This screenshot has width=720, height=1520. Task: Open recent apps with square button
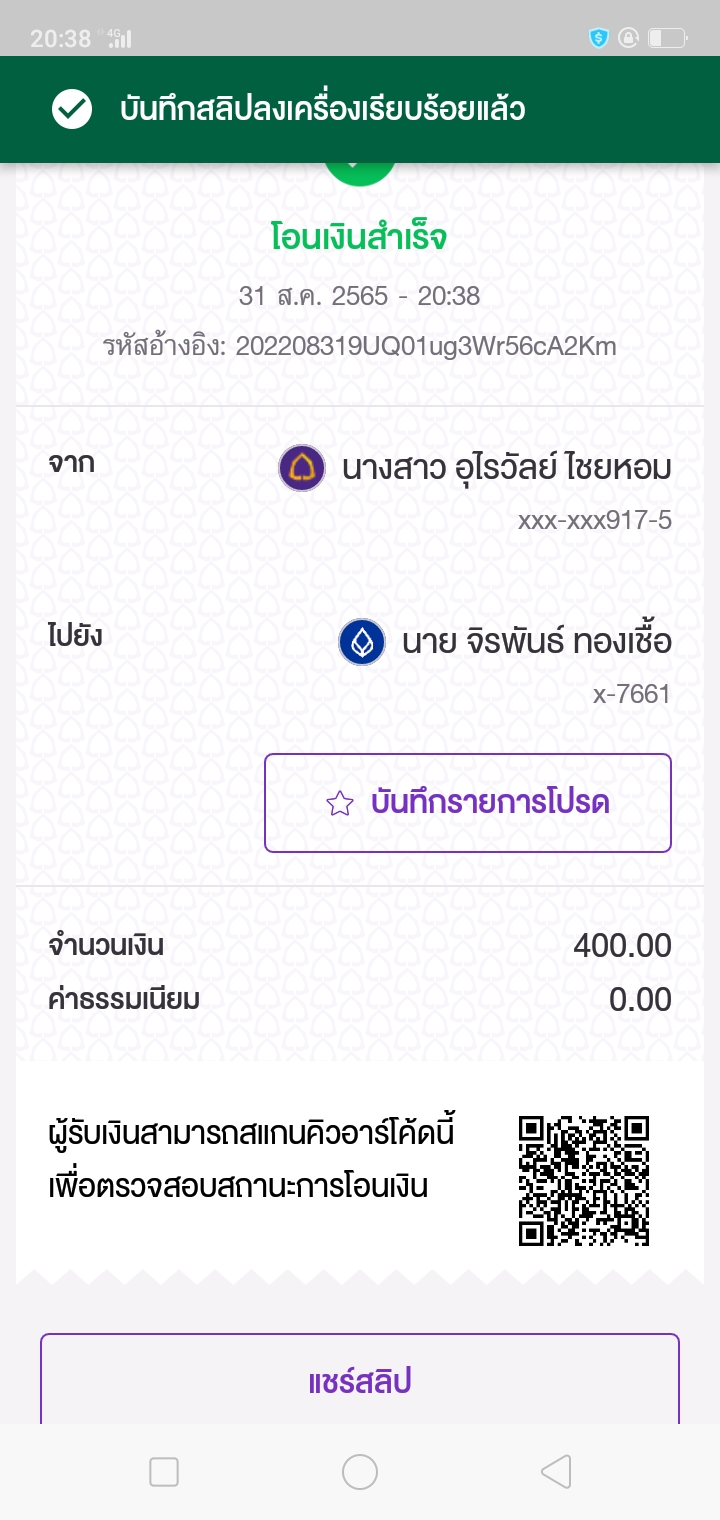pyautogui.click(x=163, y=1472)
